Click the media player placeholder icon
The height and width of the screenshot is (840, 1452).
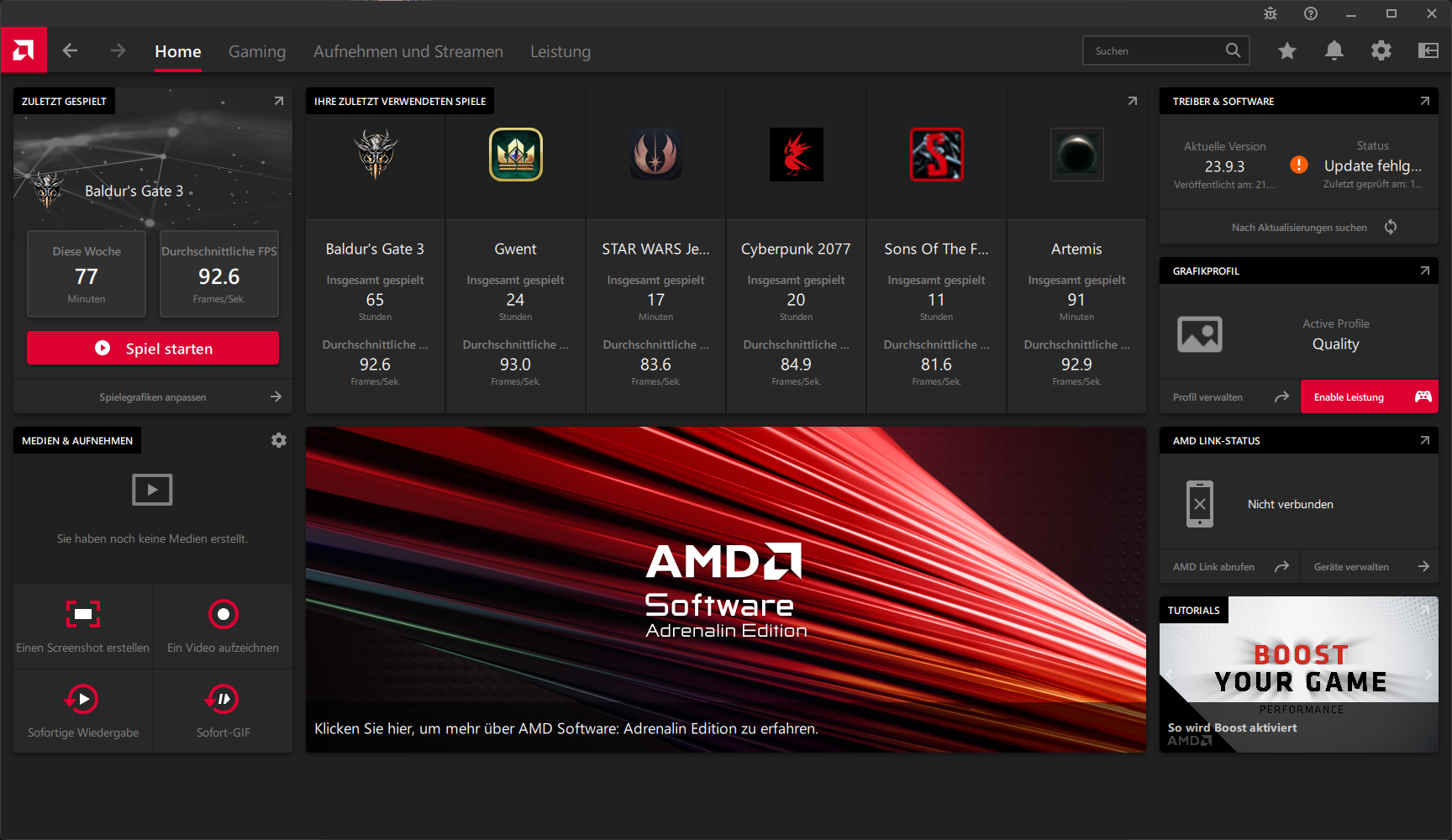coord(152,490)
